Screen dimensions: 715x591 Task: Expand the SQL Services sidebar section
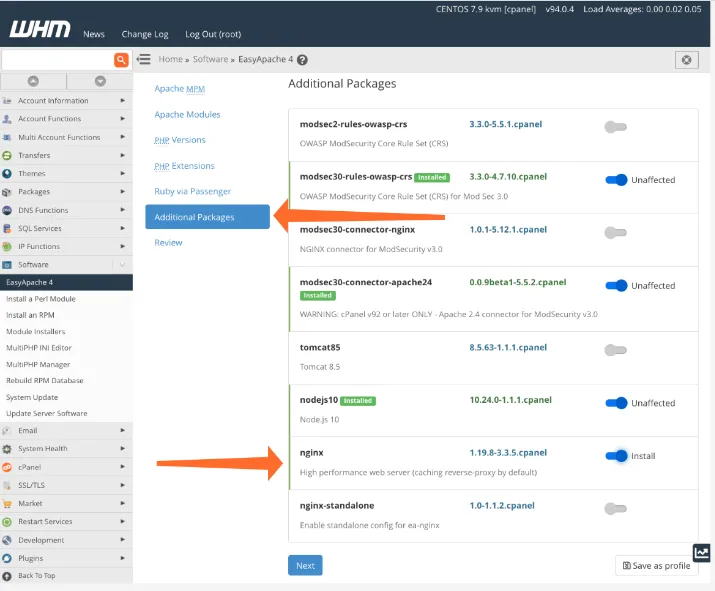pos(66,228)
